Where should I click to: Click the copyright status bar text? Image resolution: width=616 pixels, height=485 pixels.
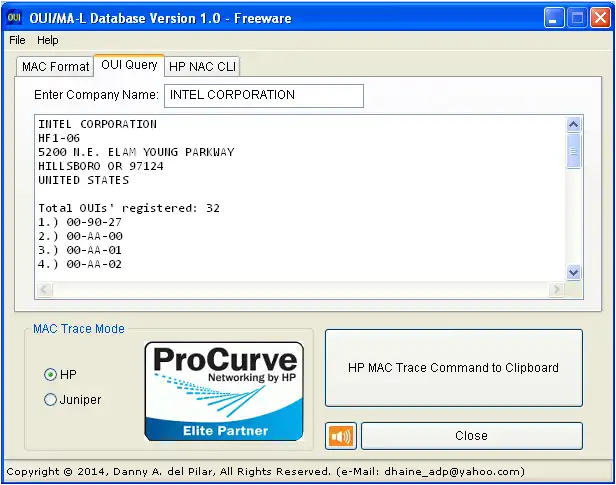tap(266, 472)
